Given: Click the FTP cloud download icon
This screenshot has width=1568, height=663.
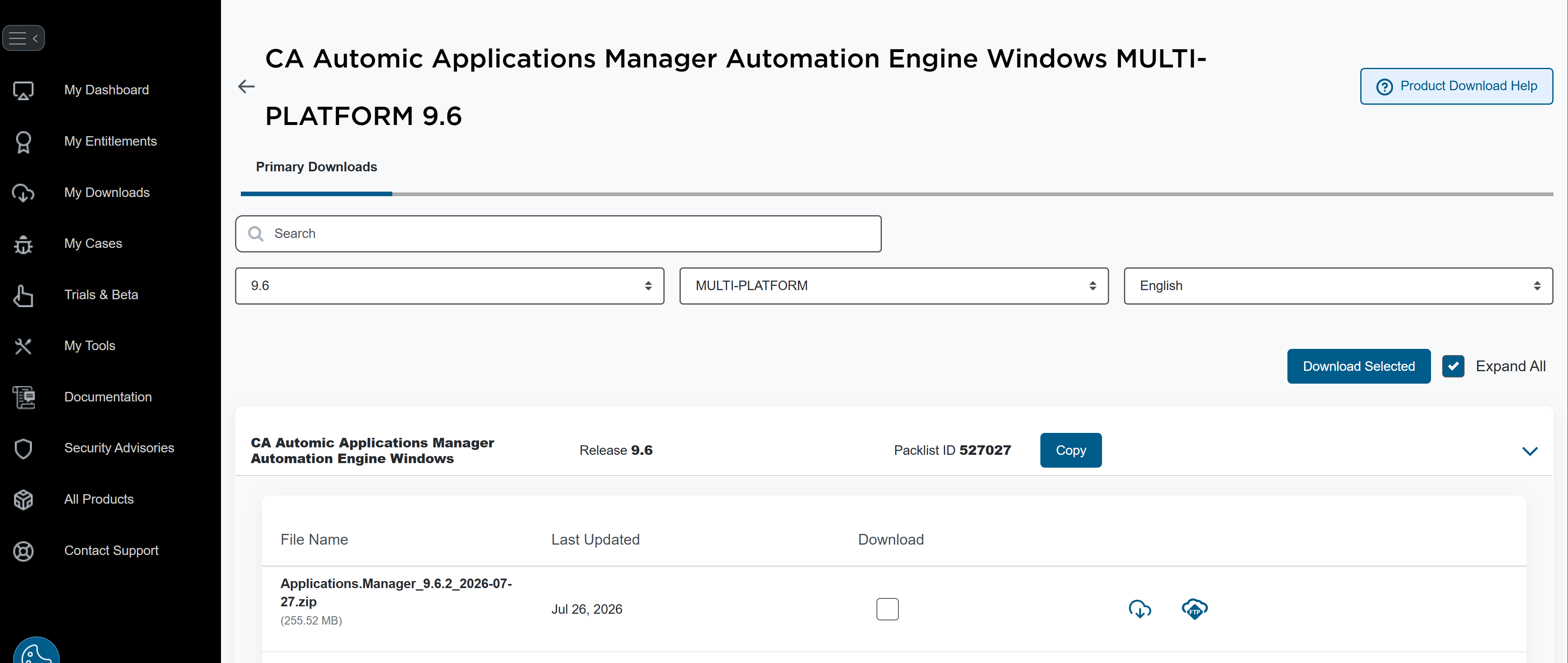Looking at the screenshot, I should (x=1194, y=609).
